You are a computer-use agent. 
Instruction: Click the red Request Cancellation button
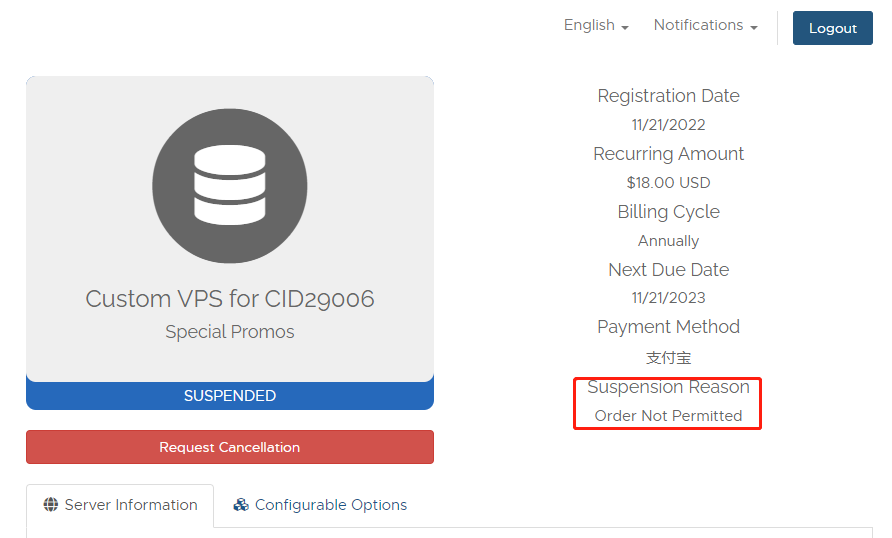pyautogui.click(x=230, y=447)
